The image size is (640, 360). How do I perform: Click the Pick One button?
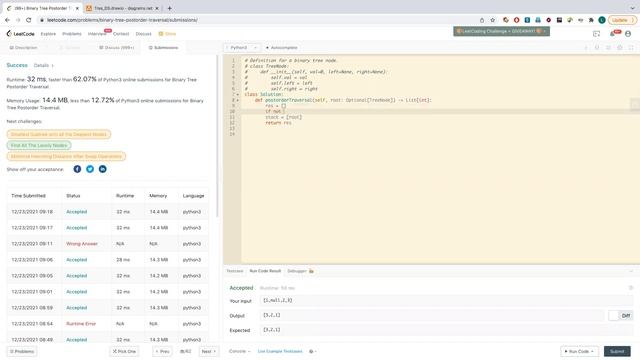(x=124, y=351)
